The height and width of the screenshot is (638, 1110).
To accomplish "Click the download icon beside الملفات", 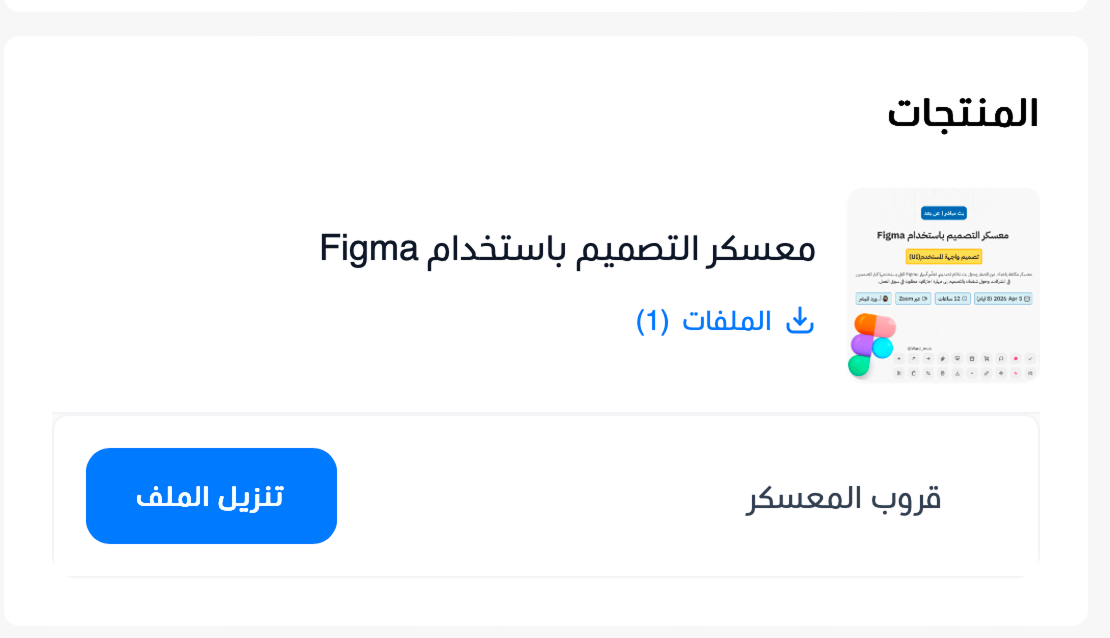I will [800, 321].
